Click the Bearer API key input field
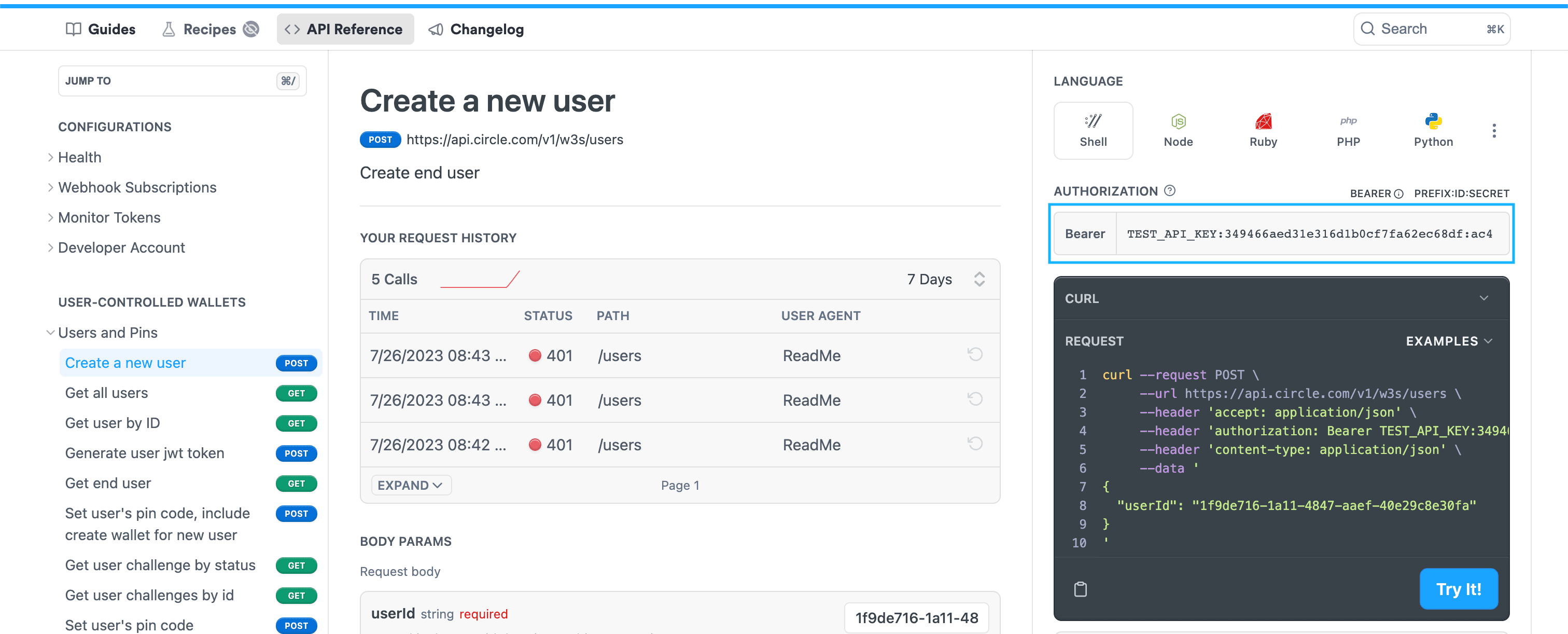The image size is (1568, 634). tap(1312, 234)
